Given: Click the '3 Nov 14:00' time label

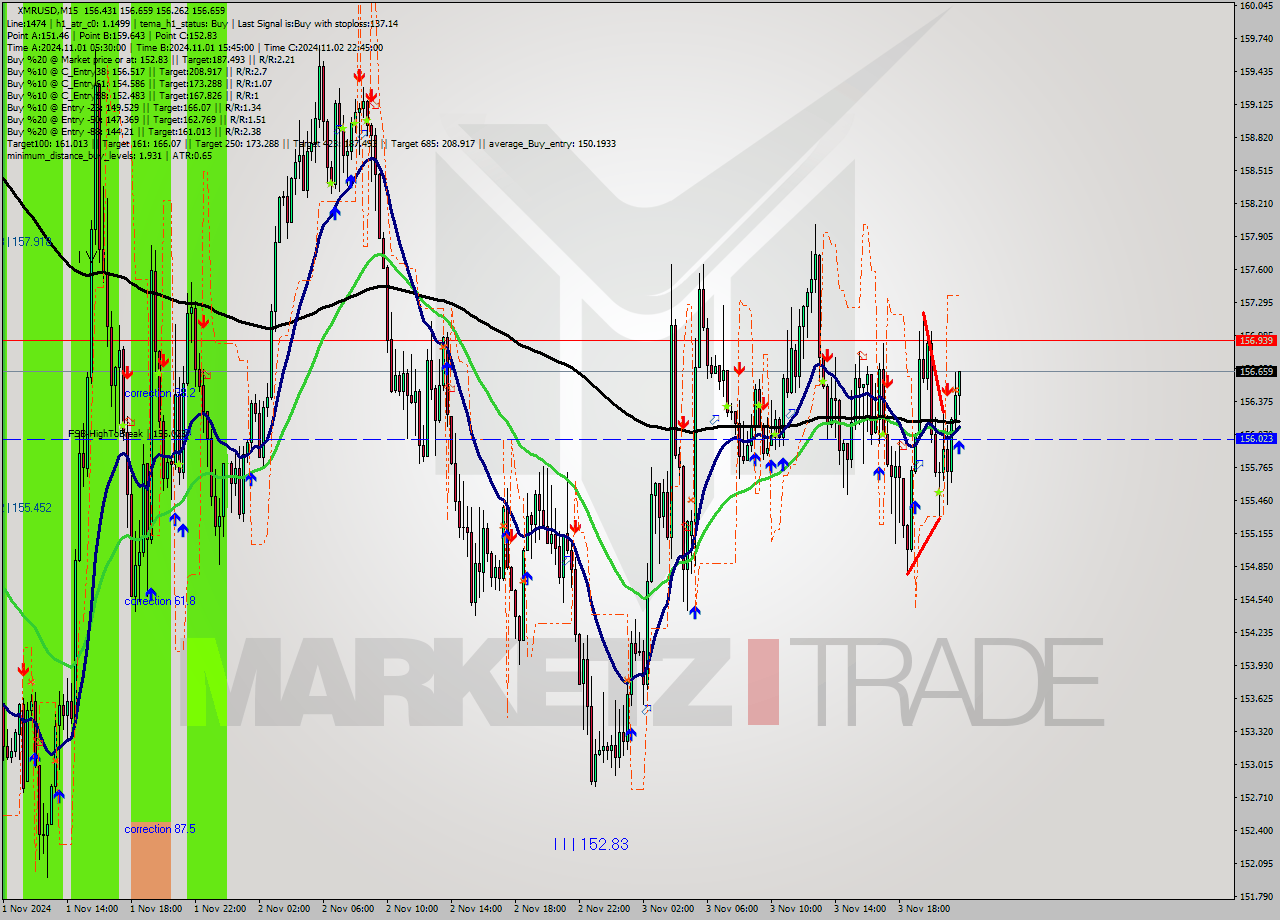Looking at the screenshot, I should [862, 909].
